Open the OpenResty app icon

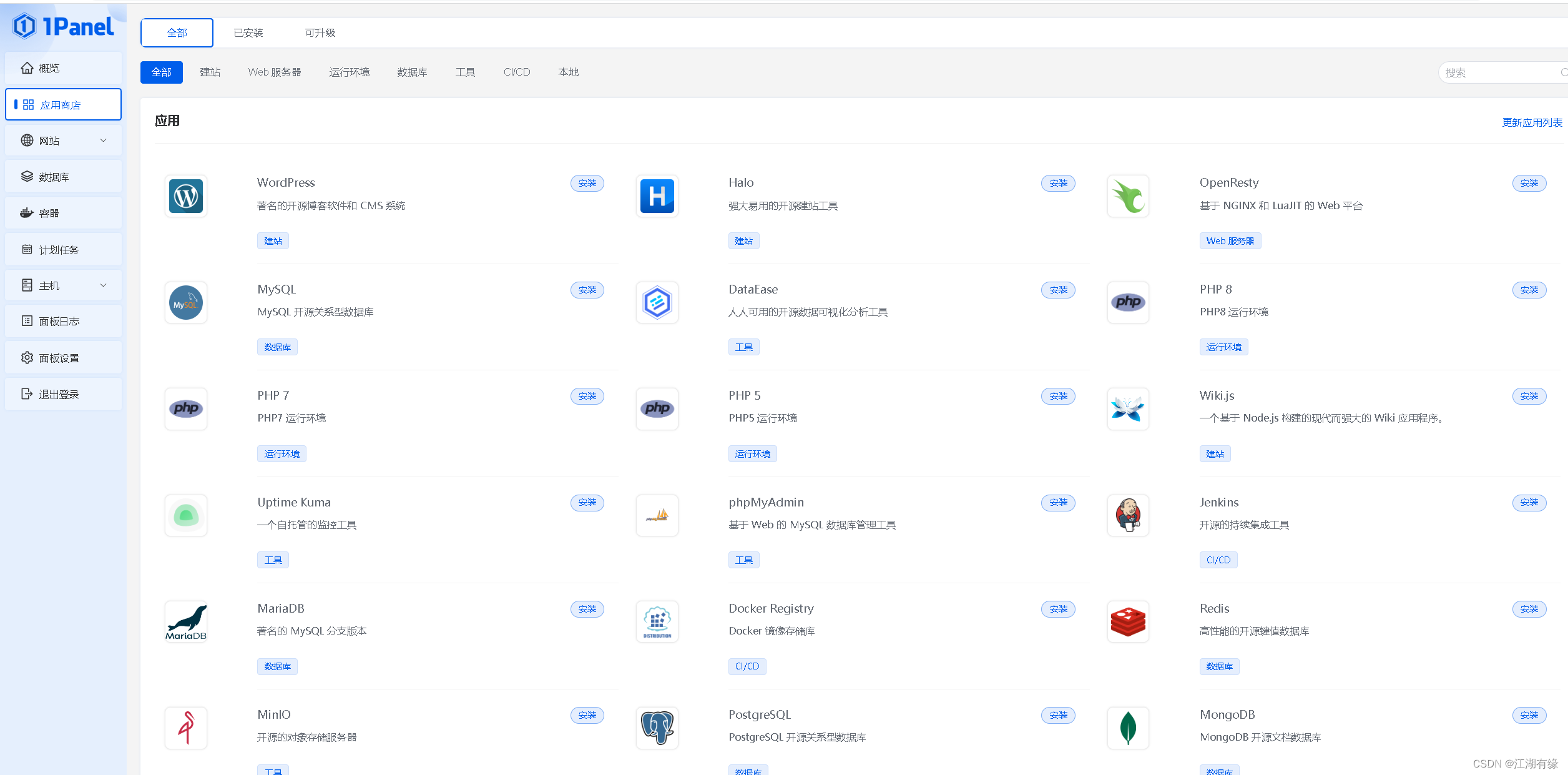click(x=1128, y=196)
